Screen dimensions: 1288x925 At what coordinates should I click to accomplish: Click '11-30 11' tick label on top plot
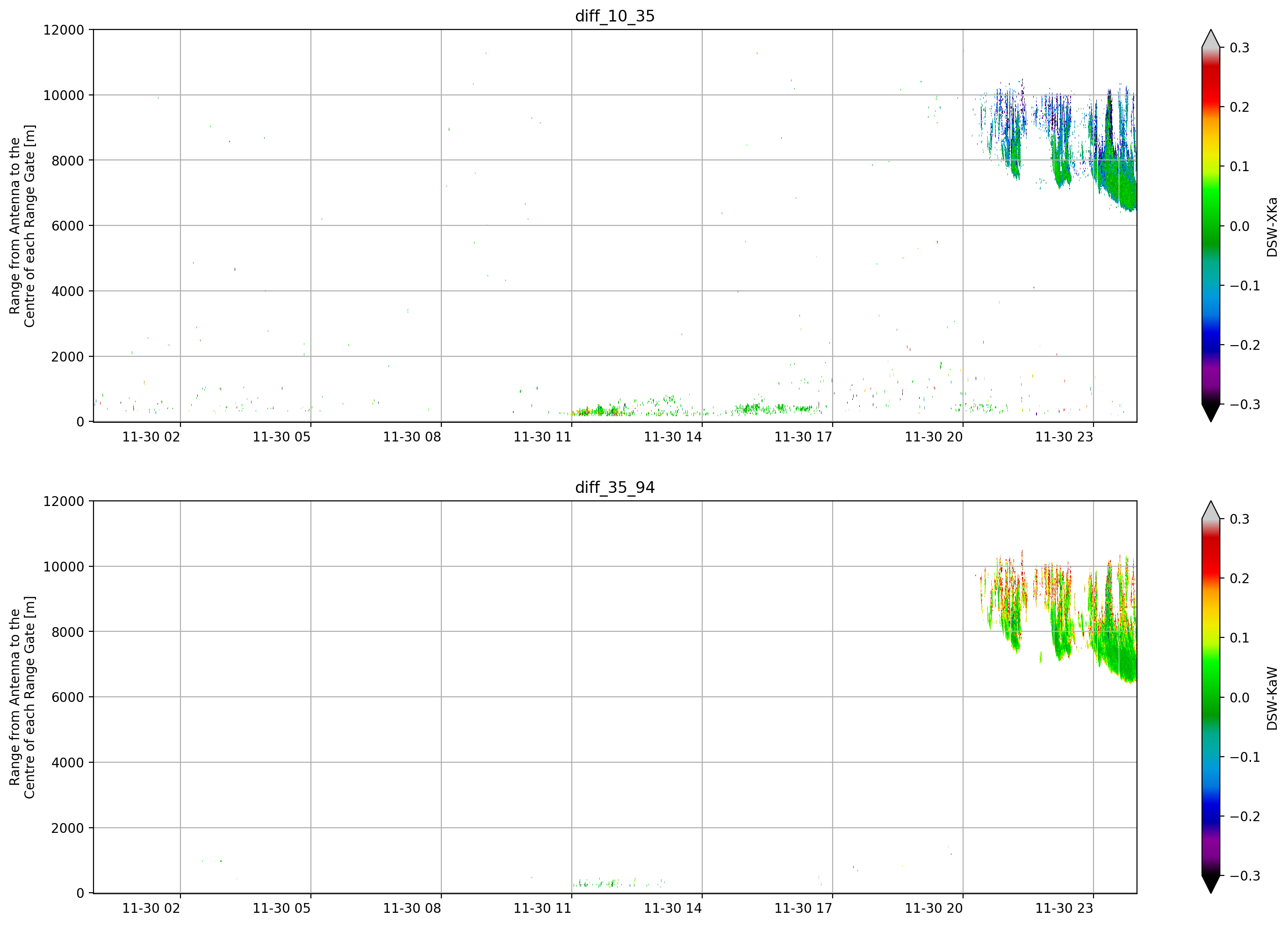tap(542, 437)
